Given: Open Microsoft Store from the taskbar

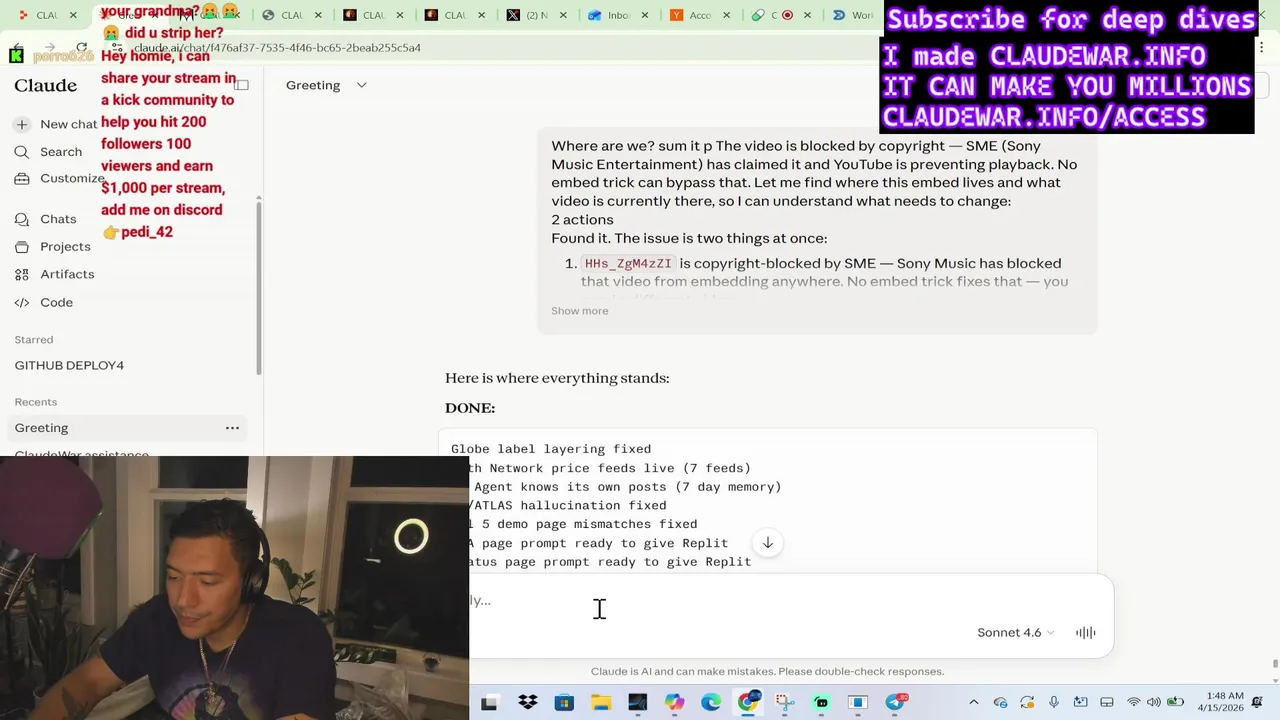Looking at the screenshot, I should pyautogui.click(x=564, y=703).
